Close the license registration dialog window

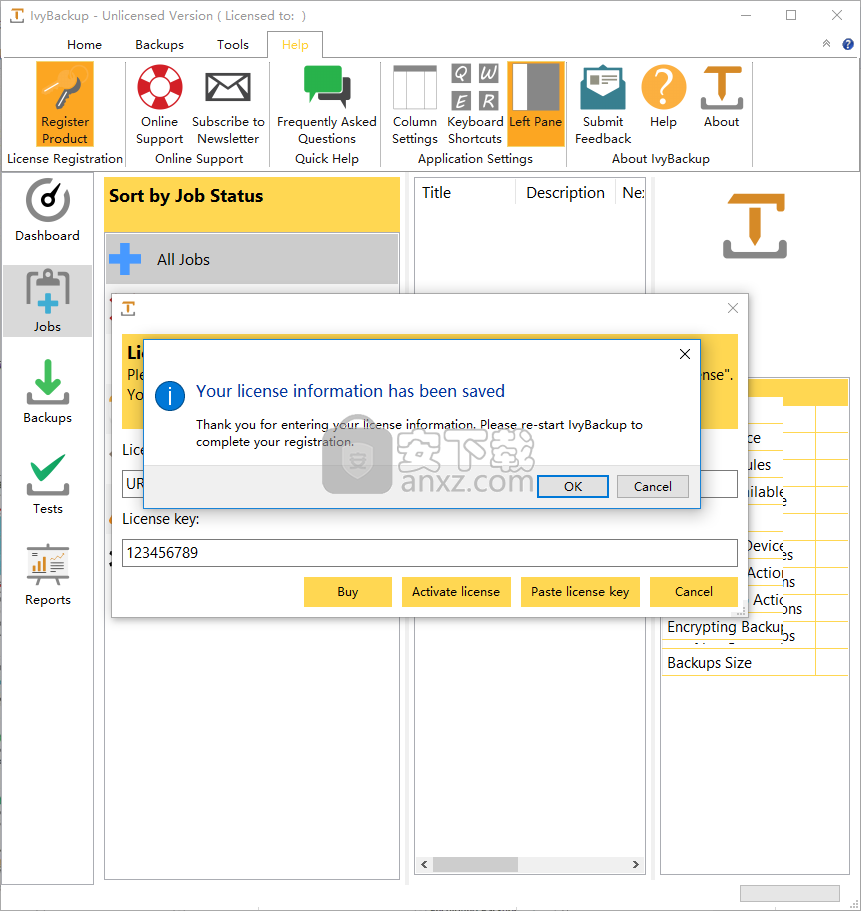733,308
